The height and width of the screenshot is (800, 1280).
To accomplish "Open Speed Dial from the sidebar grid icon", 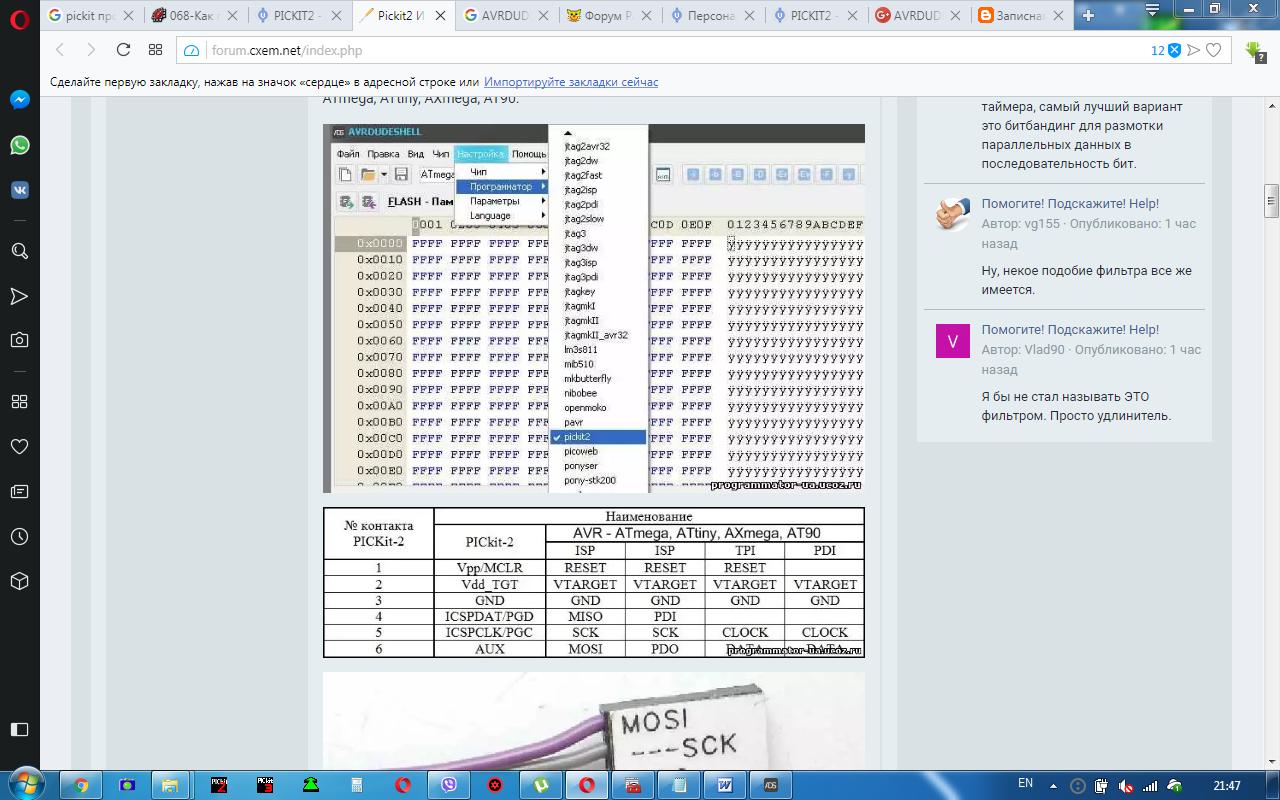I will tap(19, 402).
